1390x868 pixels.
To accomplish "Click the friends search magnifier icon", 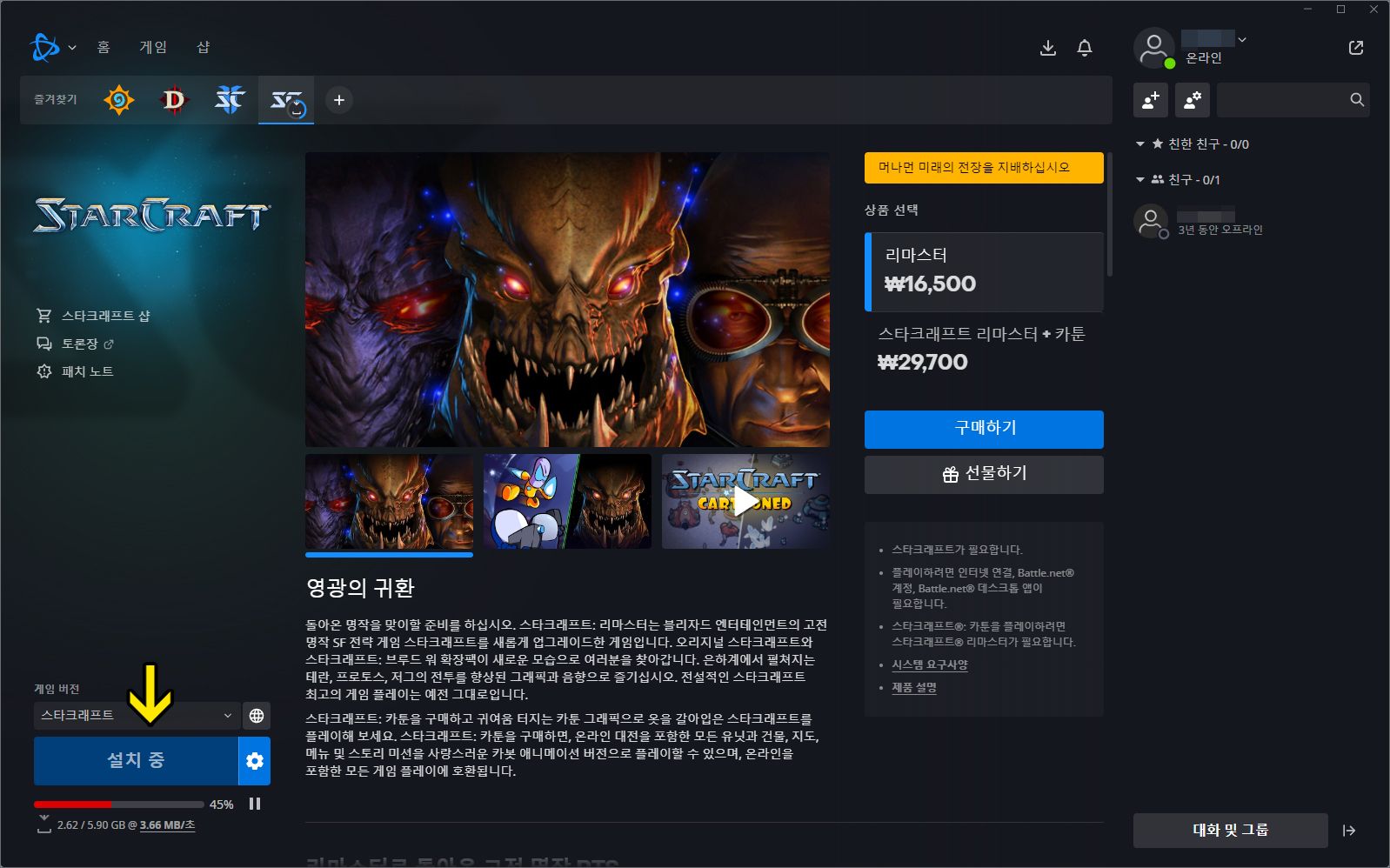I will (1357, 100).
